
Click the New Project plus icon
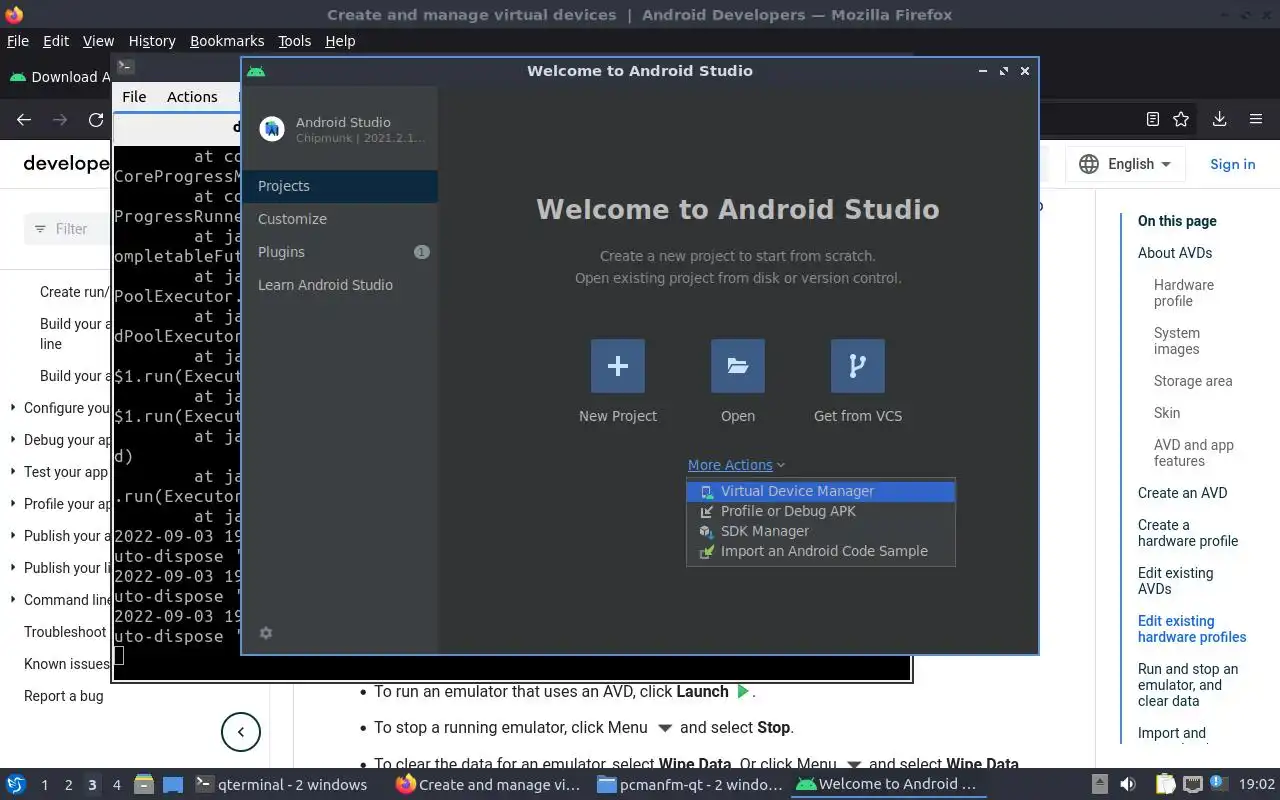618,366
